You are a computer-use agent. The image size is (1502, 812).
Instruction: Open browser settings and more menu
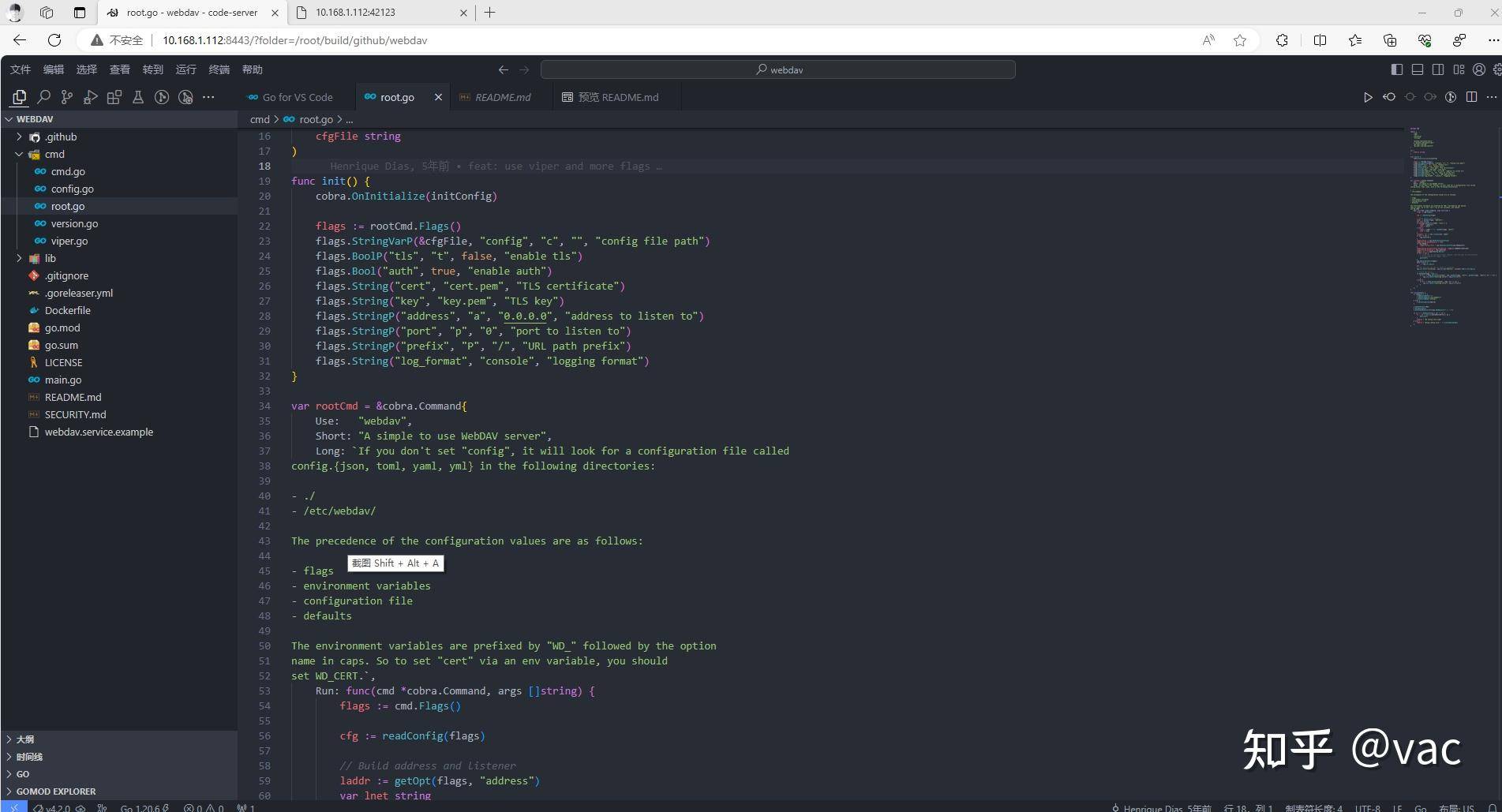[x=1493, y=40]
